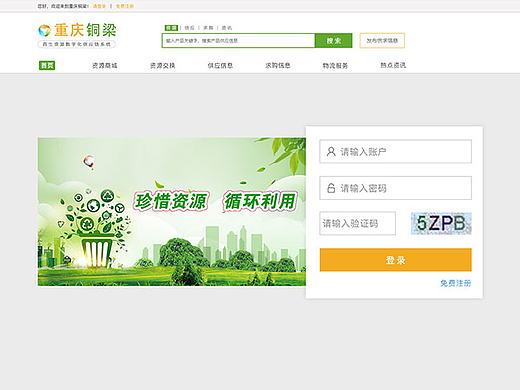Image resolution: width=520 pixels, height=390 pixels.
Task: Click the 请登录 link in the top bar
Action: coord(99,6)
